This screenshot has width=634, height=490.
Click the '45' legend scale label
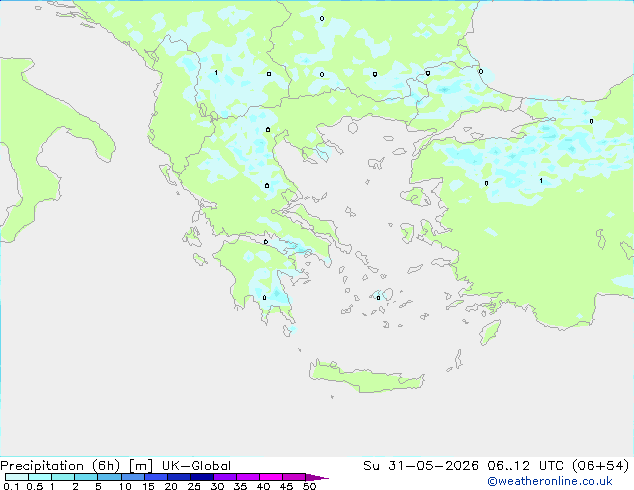coord(286,486)
